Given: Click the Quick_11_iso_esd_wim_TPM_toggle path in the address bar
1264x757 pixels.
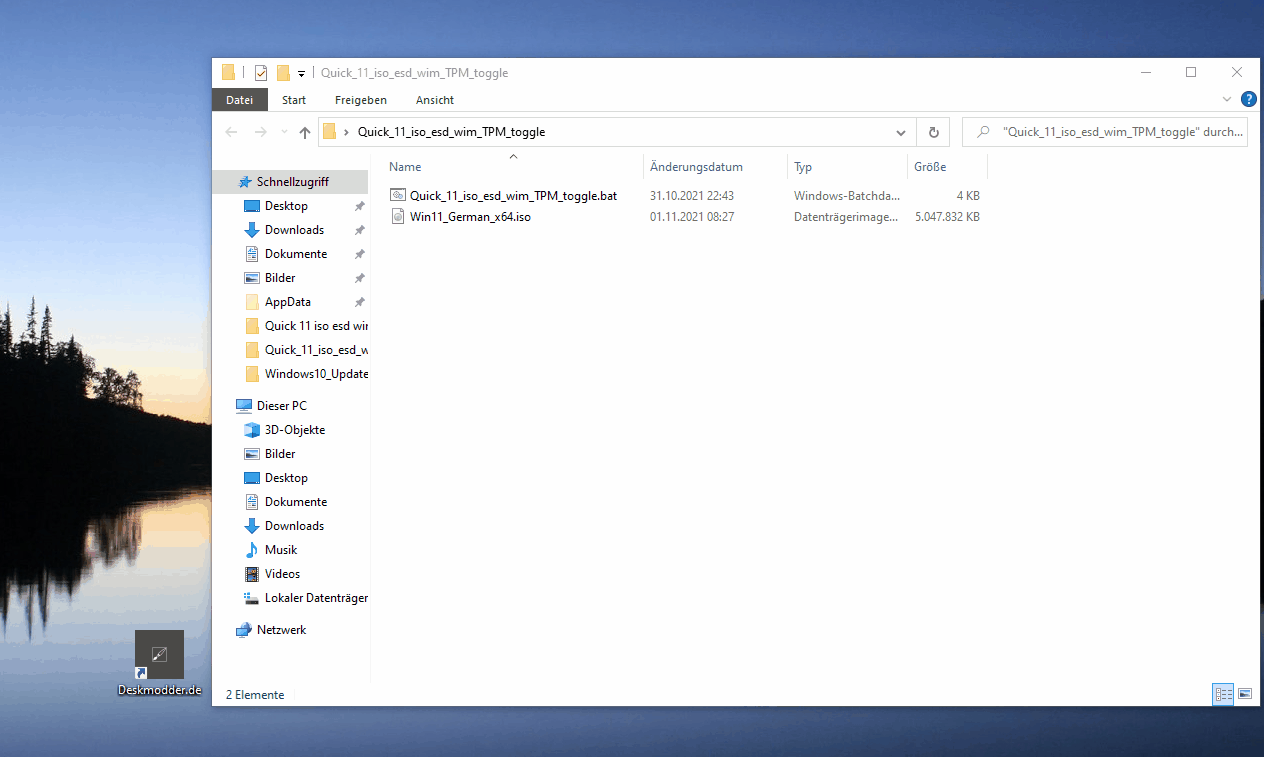Looking at the screenshot, I should click(x=451, y=132).
